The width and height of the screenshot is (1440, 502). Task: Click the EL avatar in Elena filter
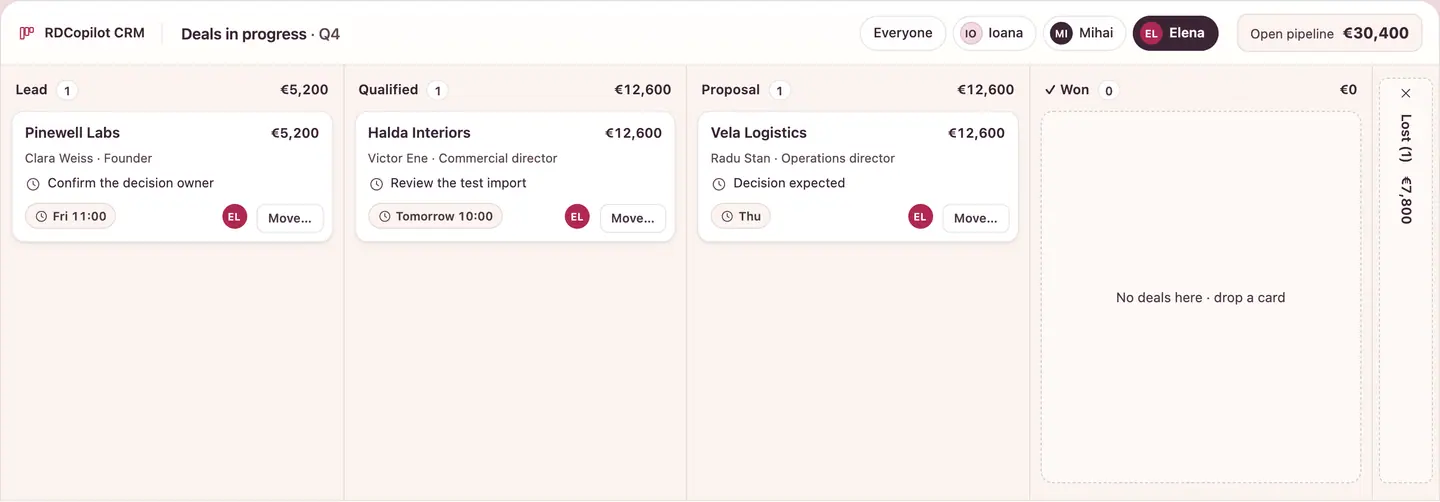[1151, 33]
